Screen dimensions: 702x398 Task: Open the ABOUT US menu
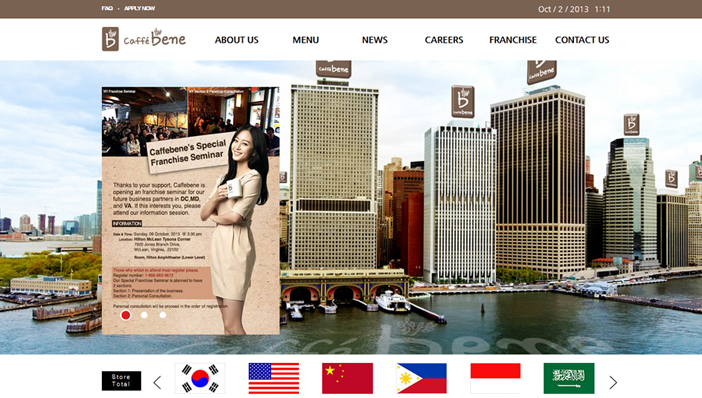click(x=236, y=40)
